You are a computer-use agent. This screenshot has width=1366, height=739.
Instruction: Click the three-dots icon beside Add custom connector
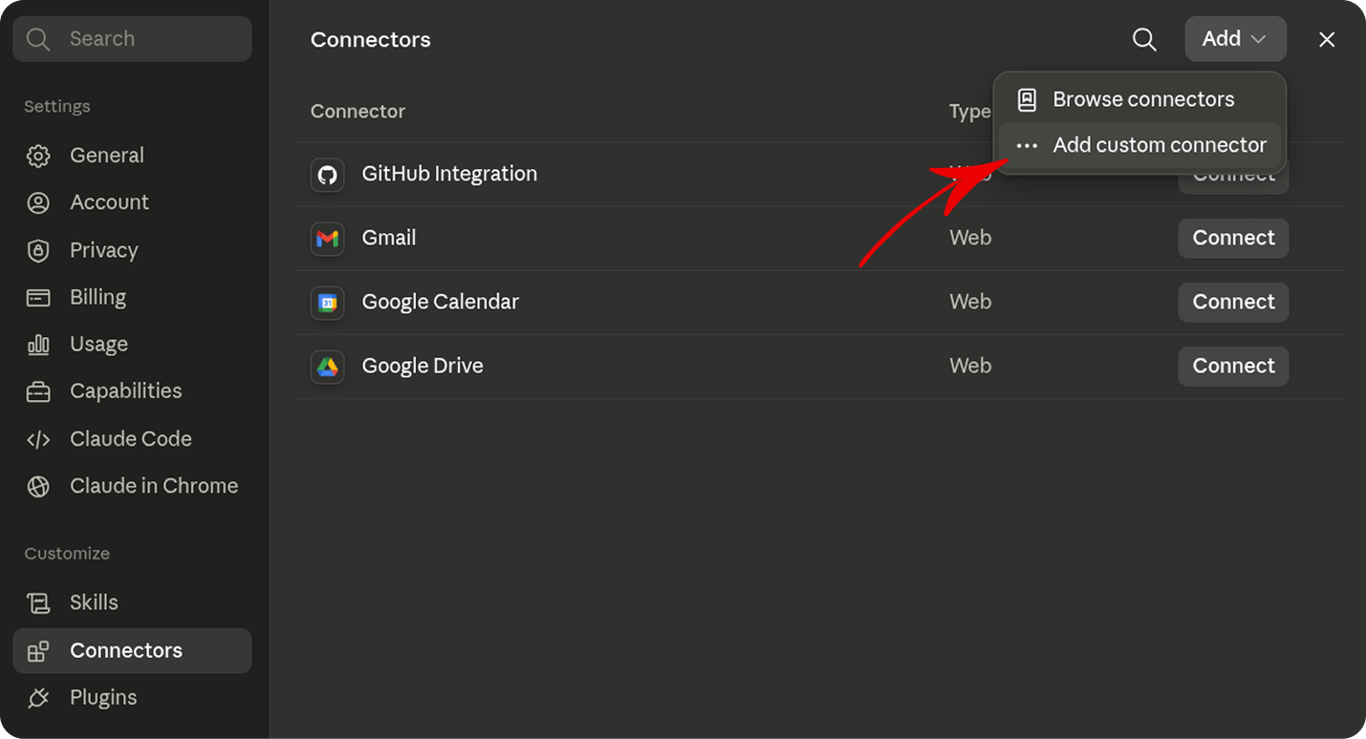click(x=1027, y=145)
